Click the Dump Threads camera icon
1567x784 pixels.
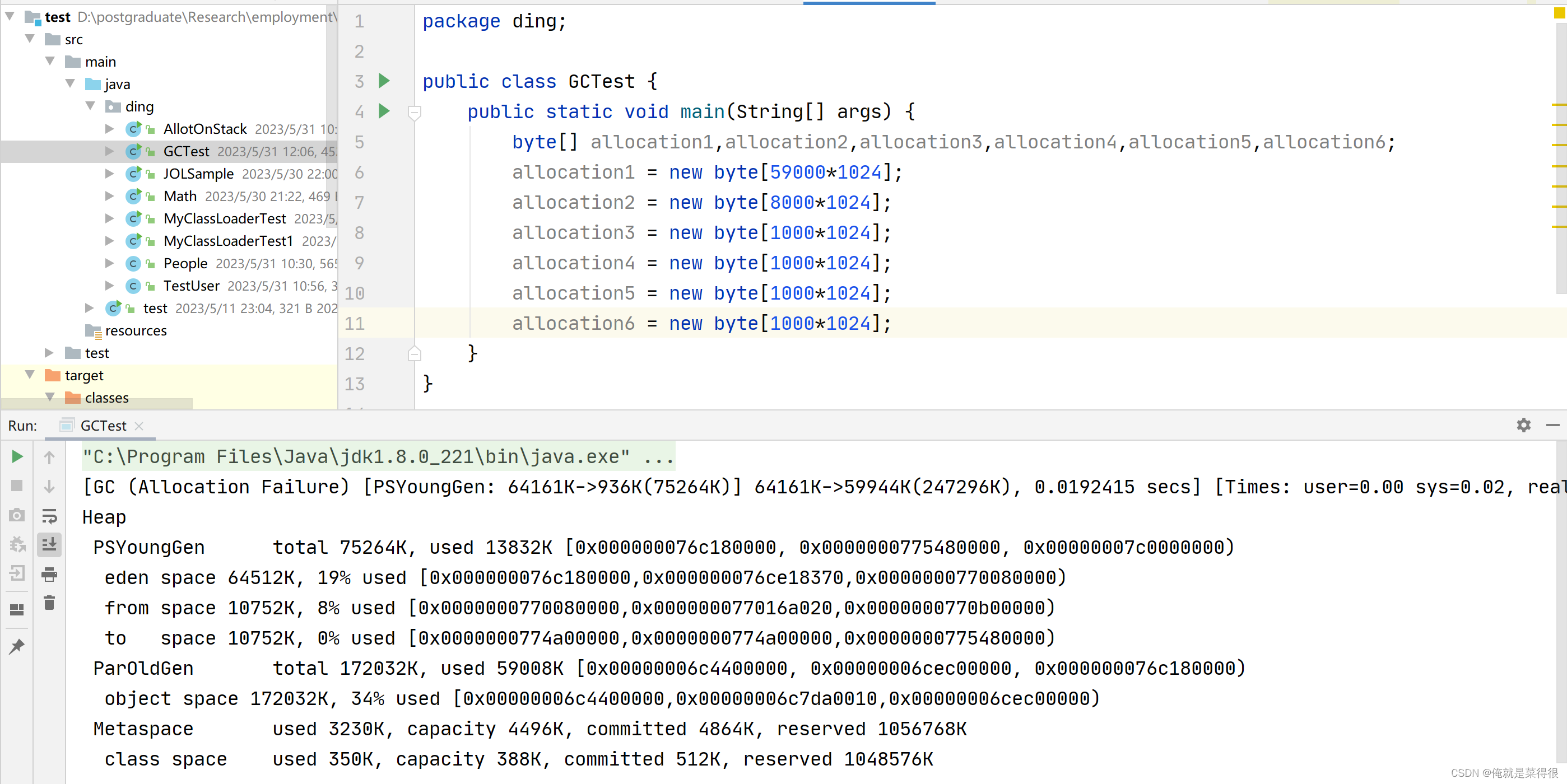pos(17,515)
